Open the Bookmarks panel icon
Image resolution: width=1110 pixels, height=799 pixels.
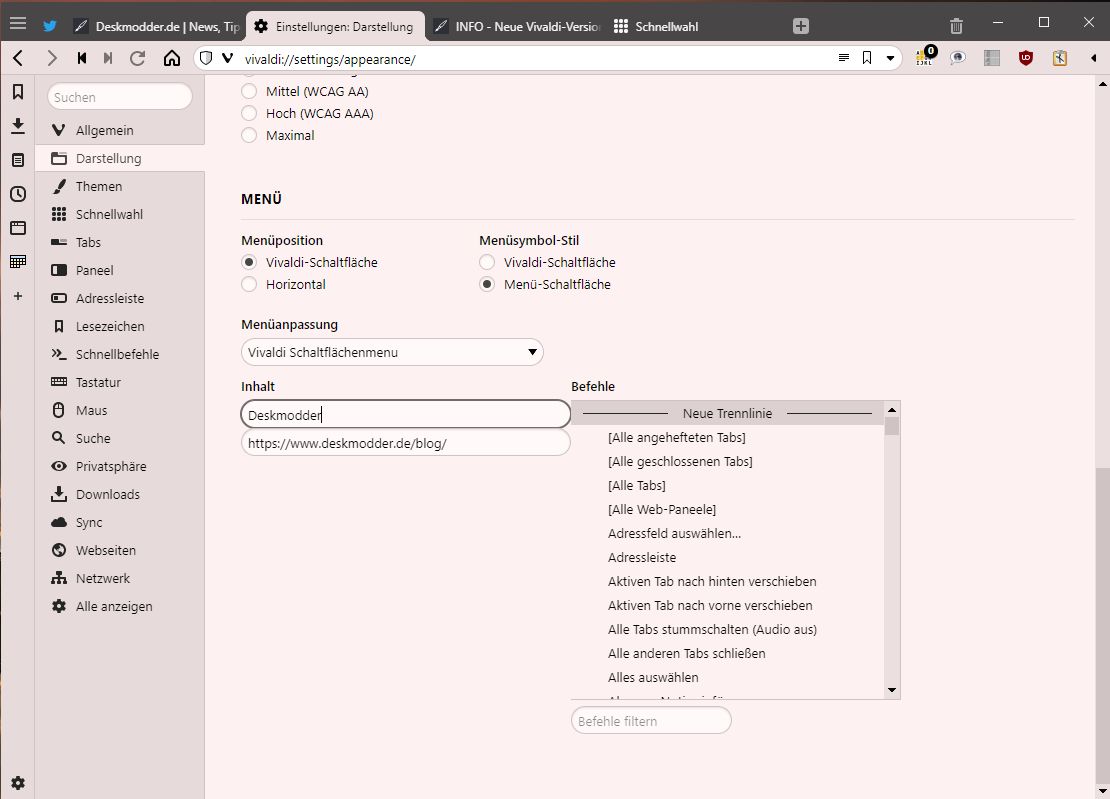(17, 92)
